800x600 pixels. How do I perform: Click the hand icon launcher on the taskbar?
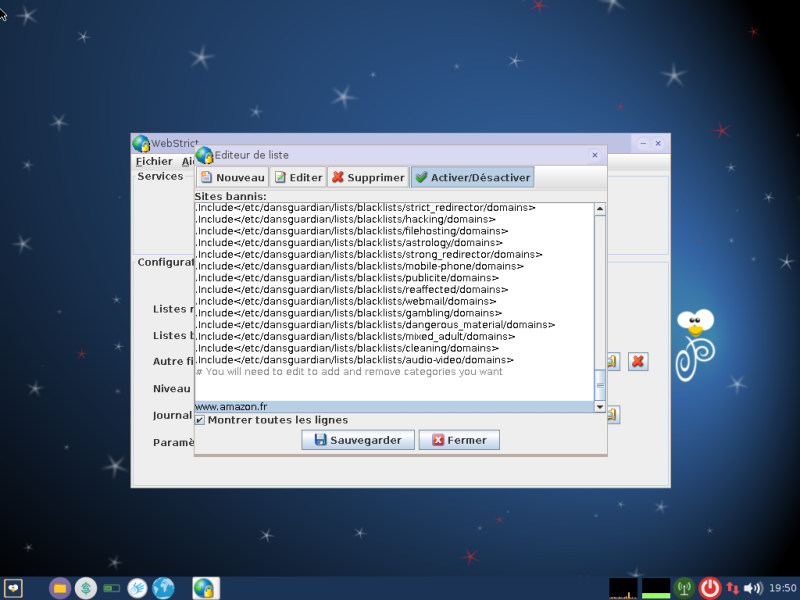click(x=137, y=588)
